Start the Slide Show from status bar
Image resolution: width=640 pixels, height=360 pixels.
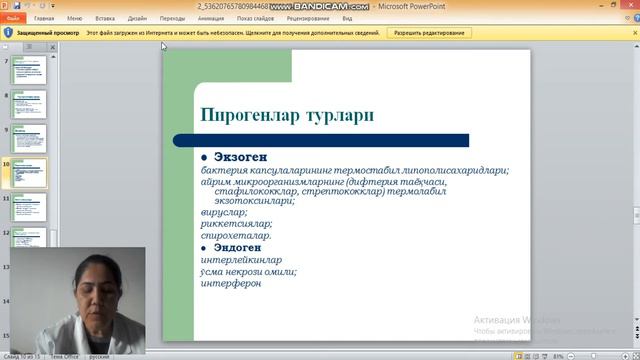pos(544,356)
